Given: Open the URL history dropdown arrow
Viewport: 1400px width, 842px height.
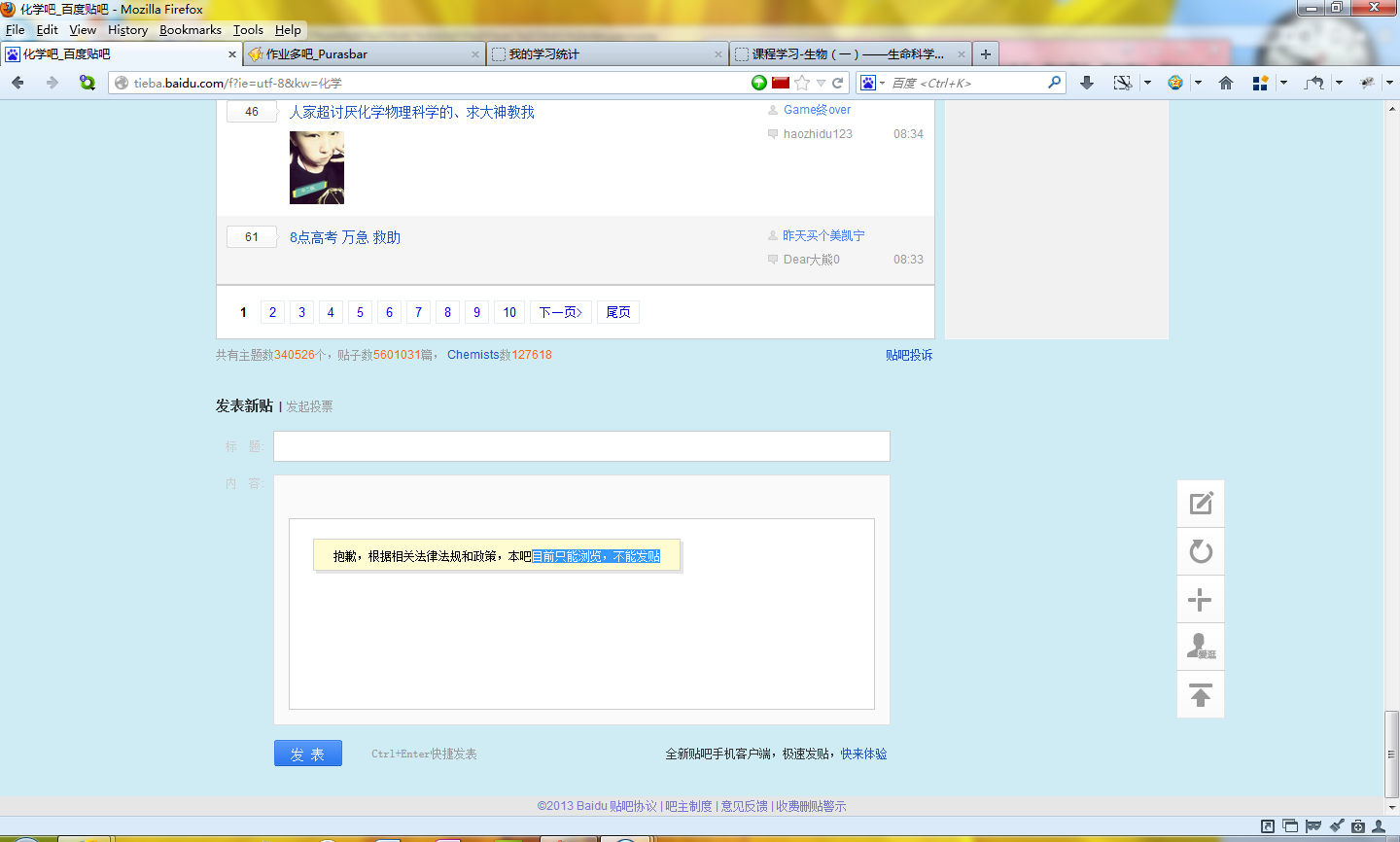Looking at the screenshot, I should (x=821, y=84).
